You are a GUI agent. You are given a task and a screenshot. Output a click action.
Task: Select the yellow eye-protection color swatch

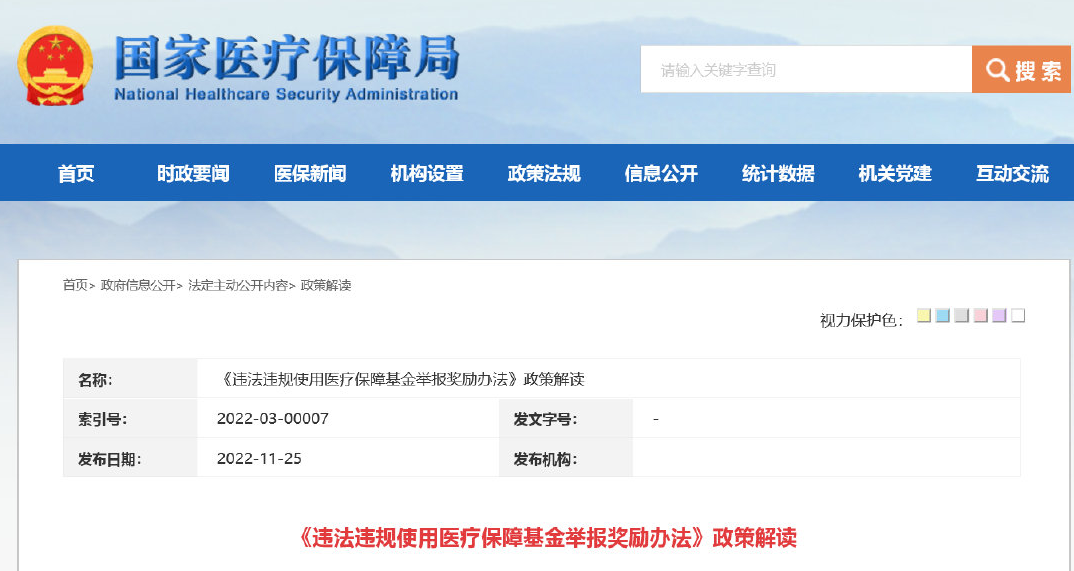pyautogui.click(x=924, y=316)
